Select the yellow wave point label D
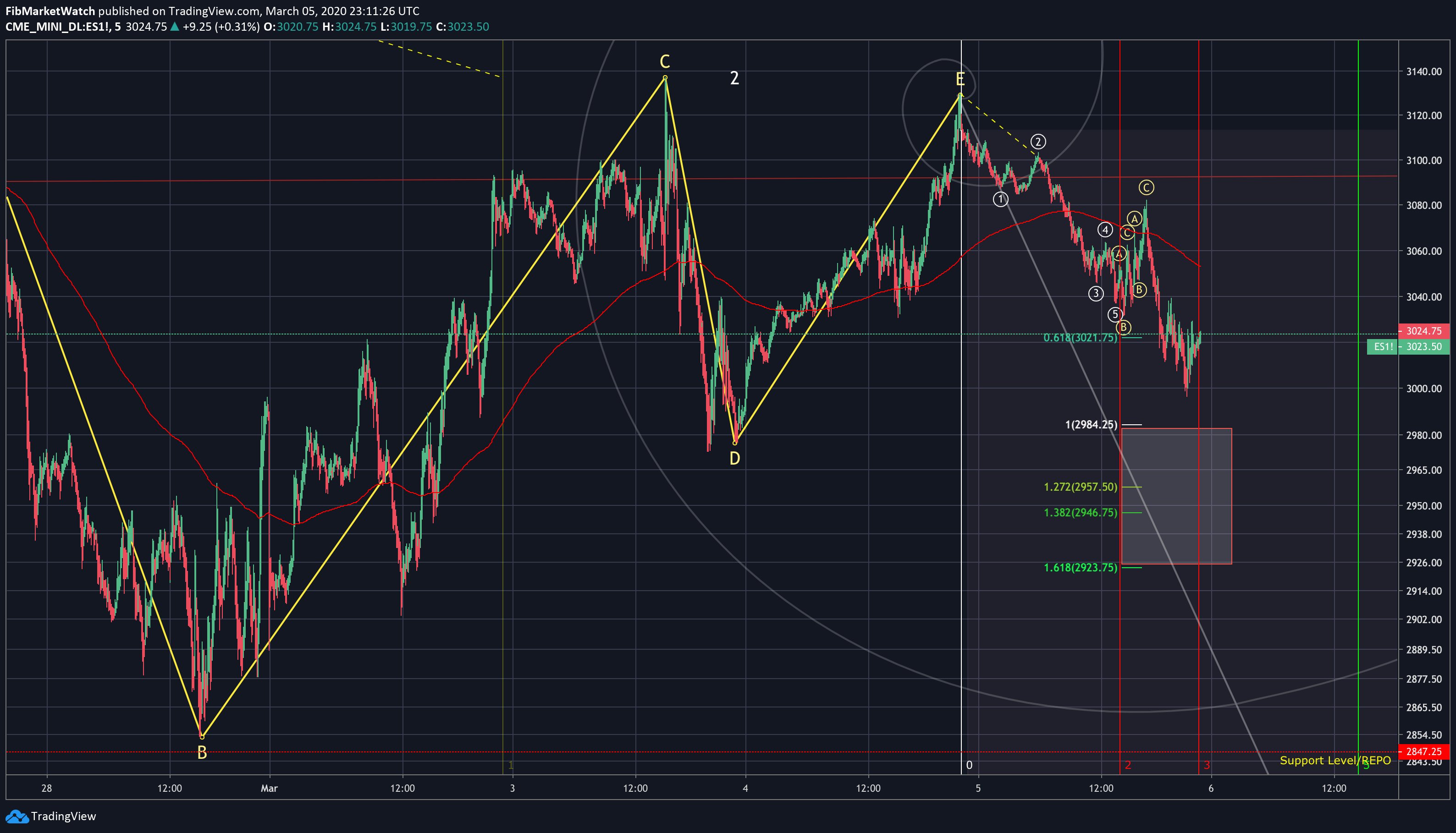This screenshot has height=833, width=1456. tap(735, 458)
